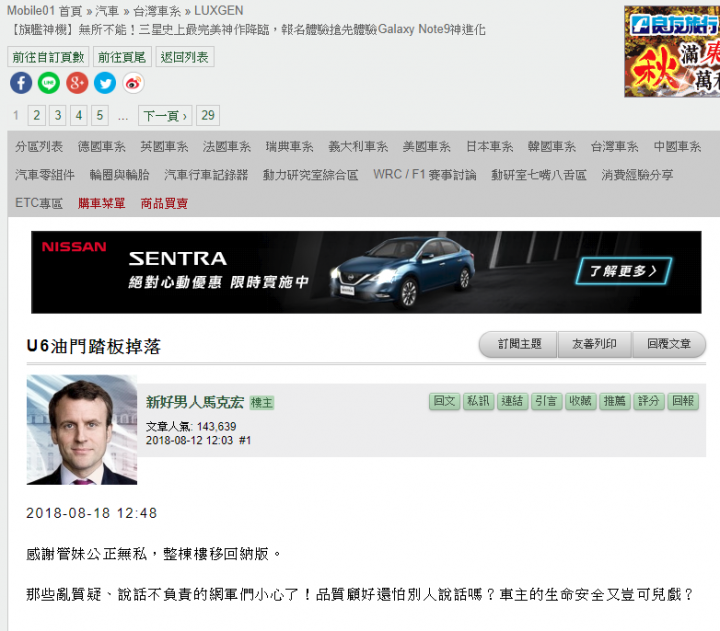Share the thread via LINE icon
Screen dimensions: 720x631
click(49, 83)
